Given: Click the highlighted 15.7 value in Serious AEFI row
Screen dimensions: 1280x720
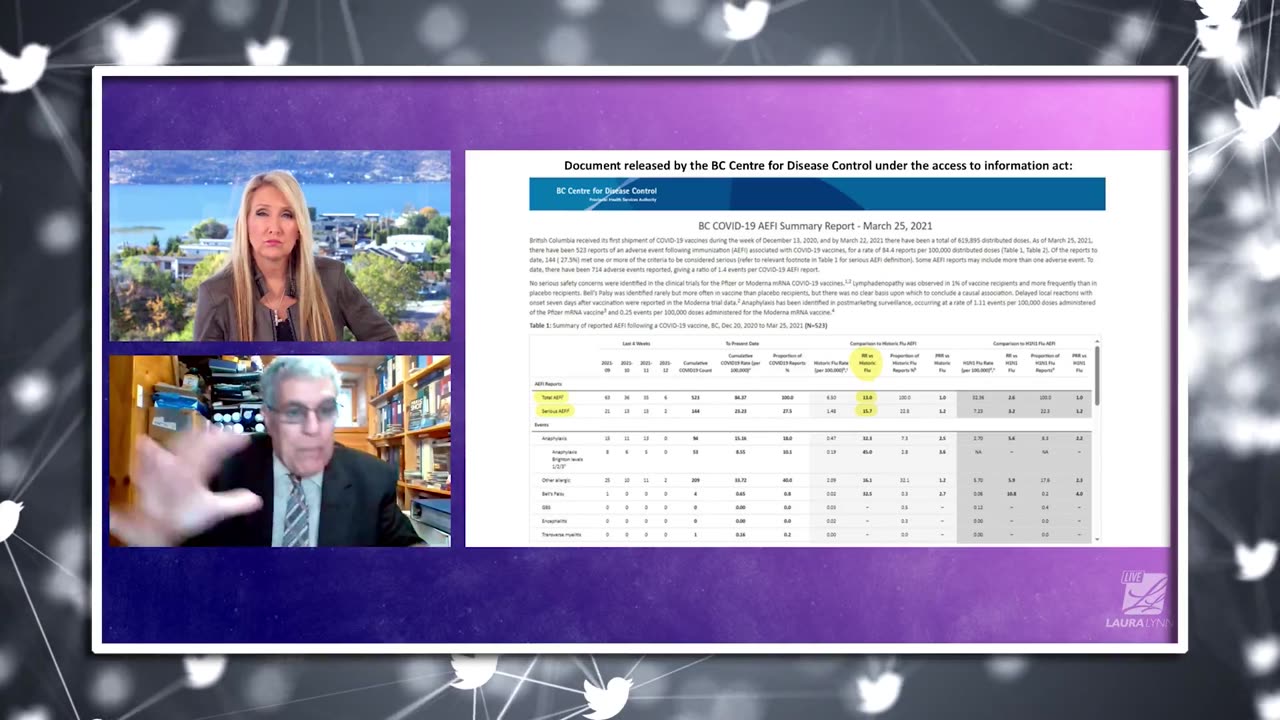Looking at the screenshot, I should click(x=867, y=411).
